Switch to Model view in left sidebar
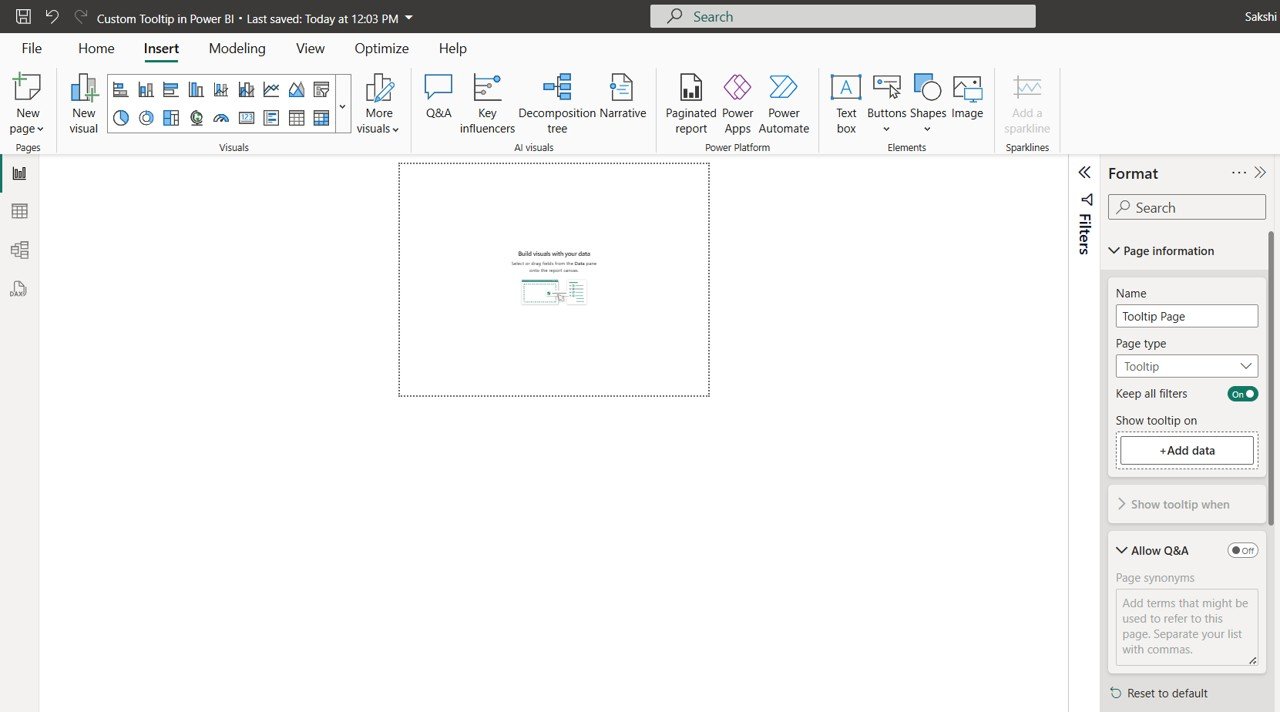Screen dimensions: 1280x712 tap(19, 250)
